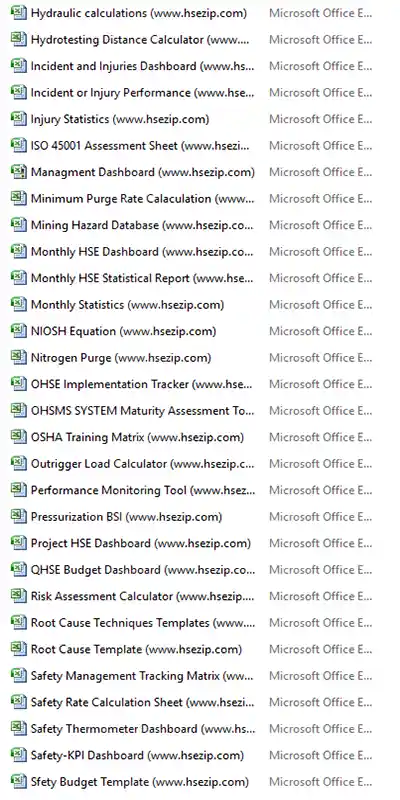Select the Project HSE Dashboard icon

(19, 544)
